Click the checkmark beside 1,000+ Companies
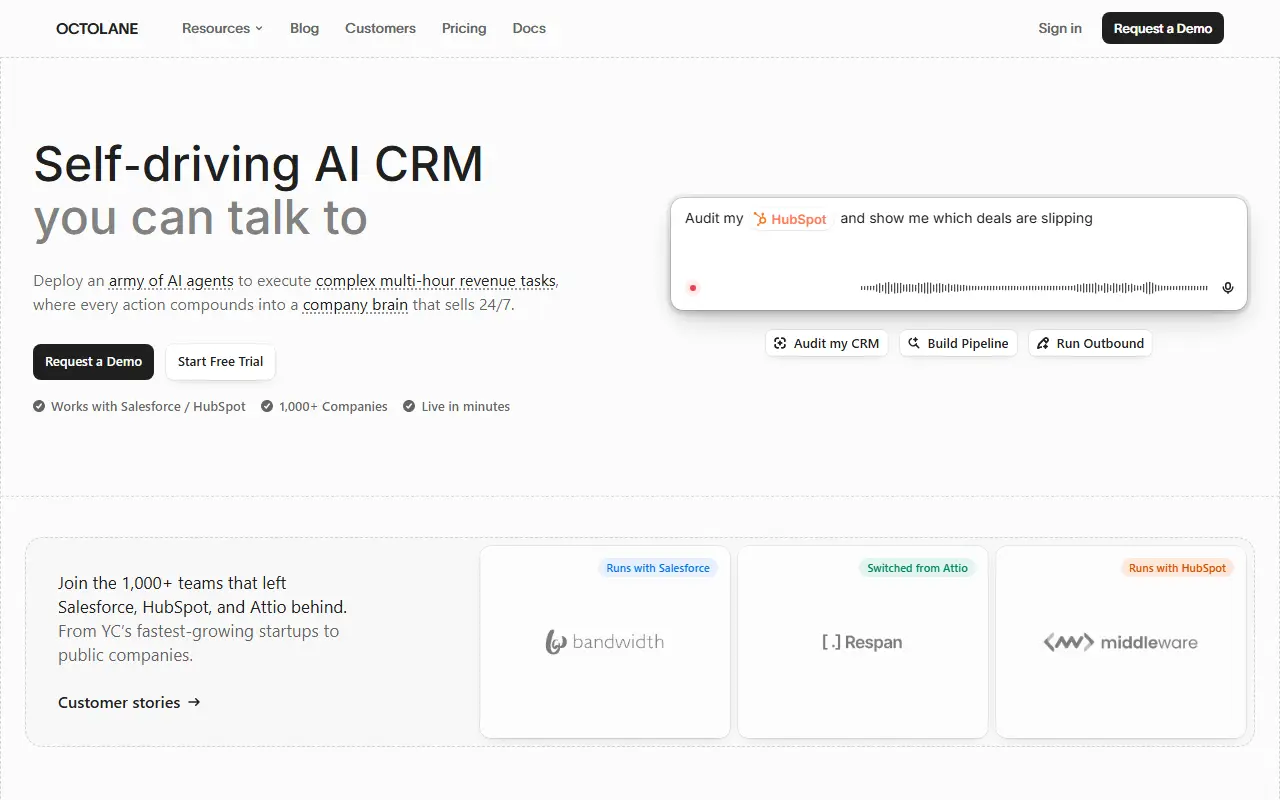The image size is (1280, 800). pos(267,406)
